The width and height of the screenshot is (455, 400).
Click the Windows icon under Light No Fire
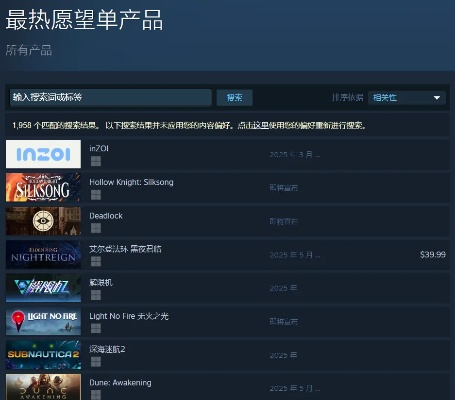click(x=96, y=328)
